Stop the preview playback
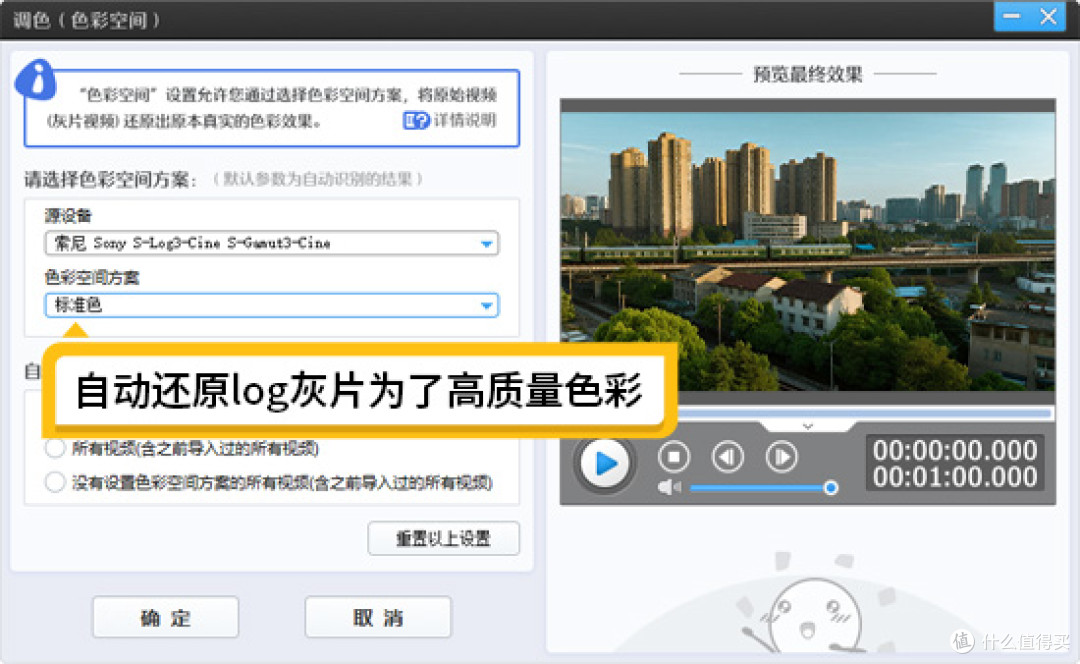The image size is (1080, 664). [674, 457]
